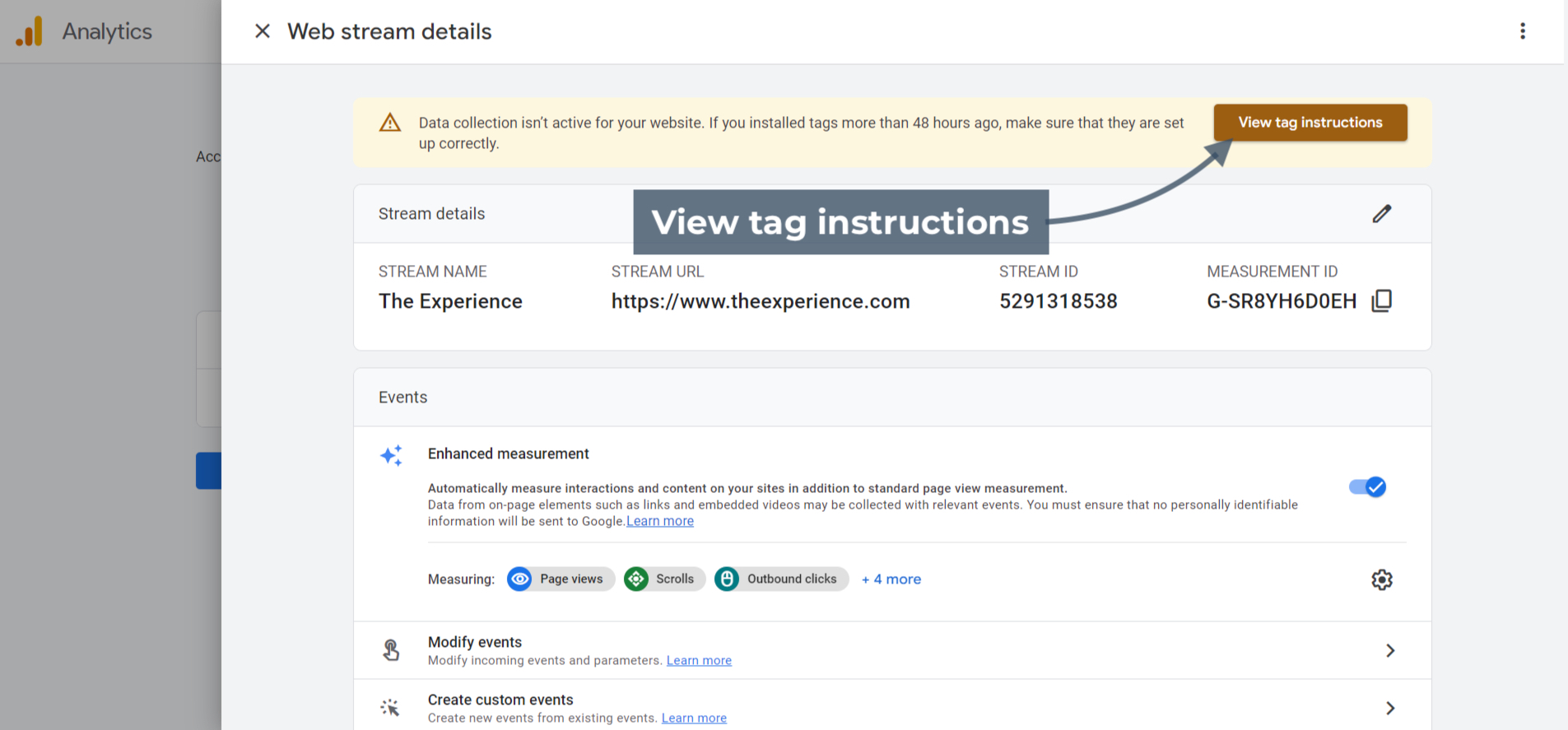Open Enhanced measurement settings gear
Screen dimensions: 1568x730
point(1381,579)
